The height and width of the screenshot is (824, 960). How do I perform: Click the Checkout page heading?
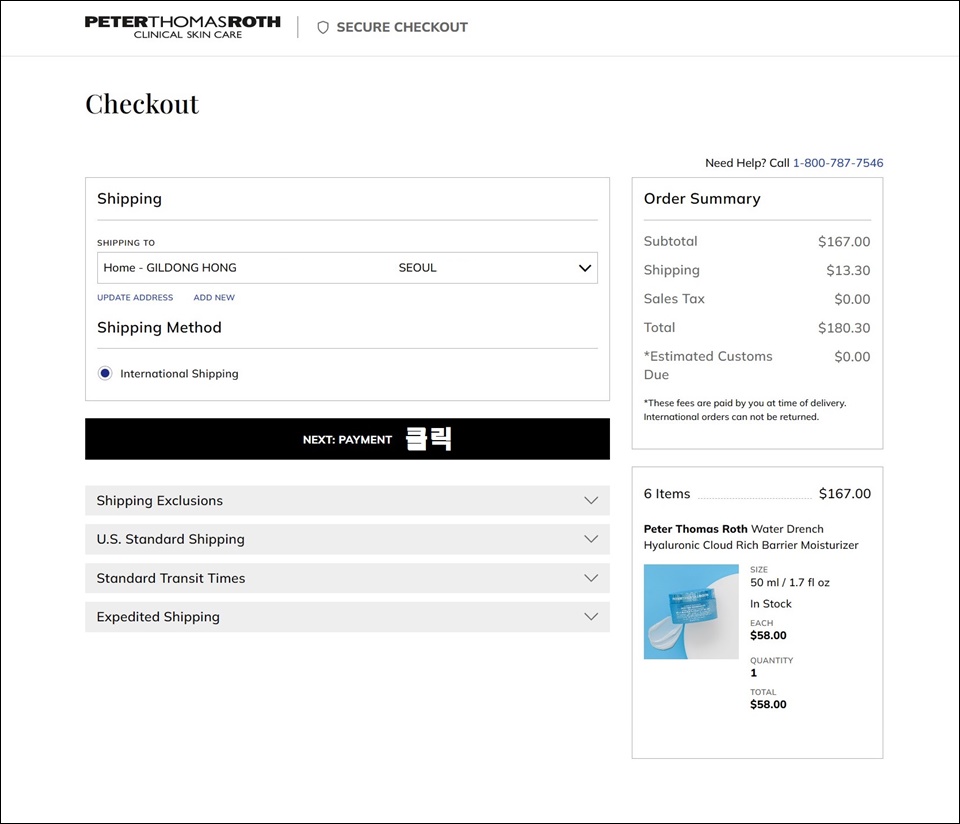click(x=142, y=104)
